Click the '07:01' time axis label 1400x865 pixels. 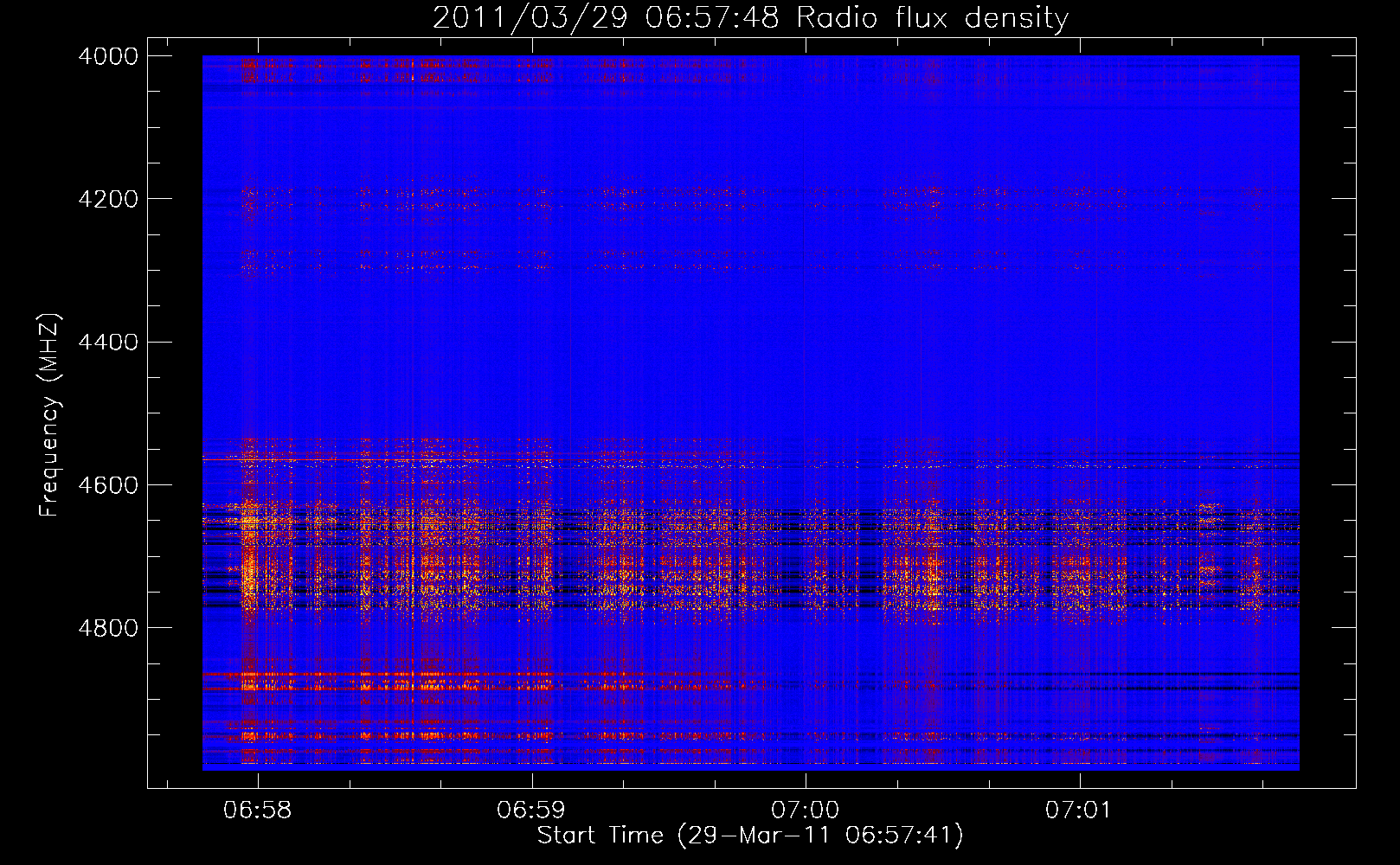tap(1078, 811)
